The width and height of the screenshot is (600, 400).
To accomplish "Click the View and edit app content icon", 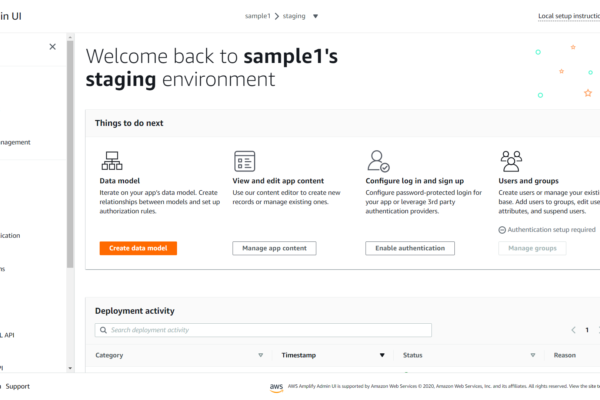I will pyautogui.click(x=243, y=161).
